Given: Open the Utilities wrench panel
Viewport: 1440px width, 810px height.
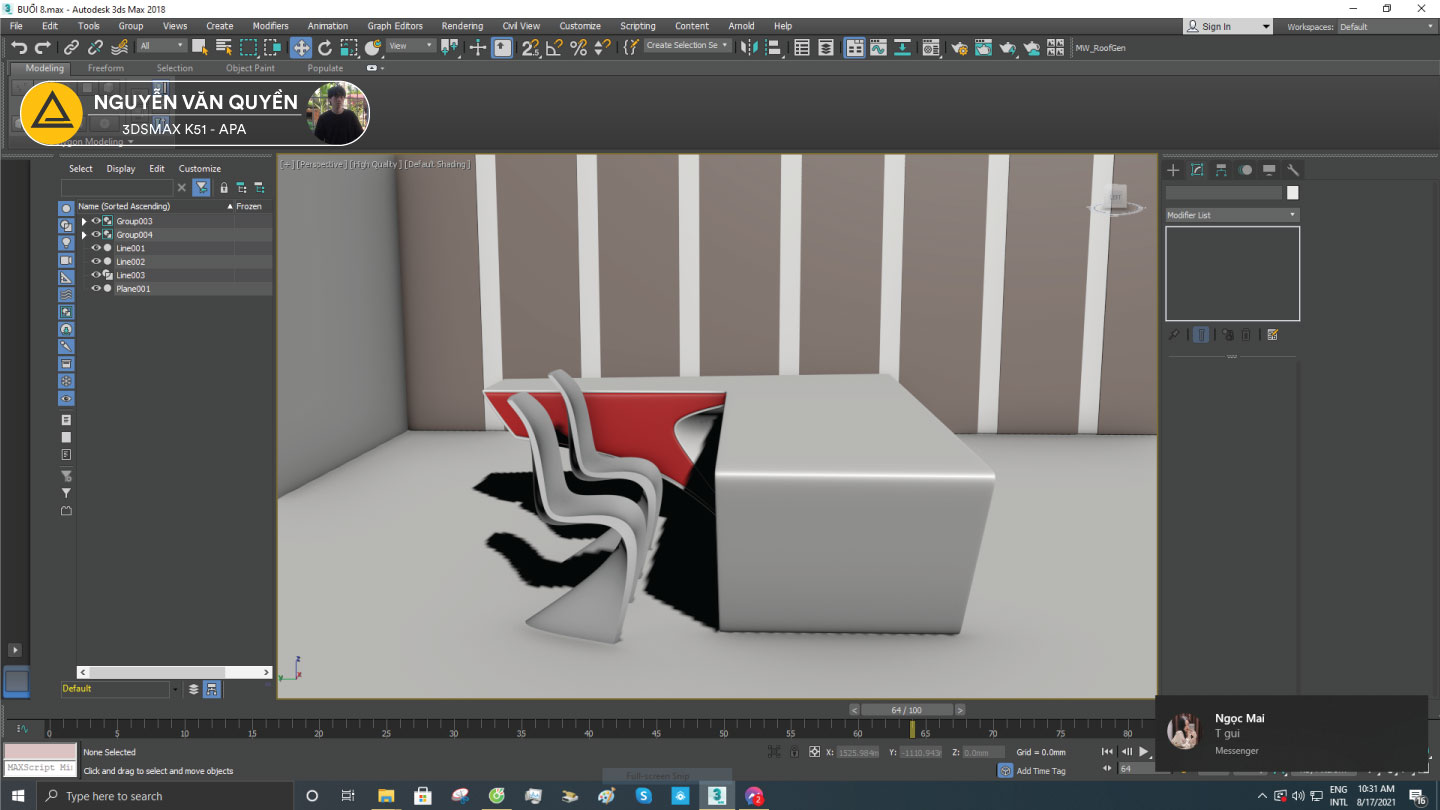Looking at the screenshot, I should 1292,170.
